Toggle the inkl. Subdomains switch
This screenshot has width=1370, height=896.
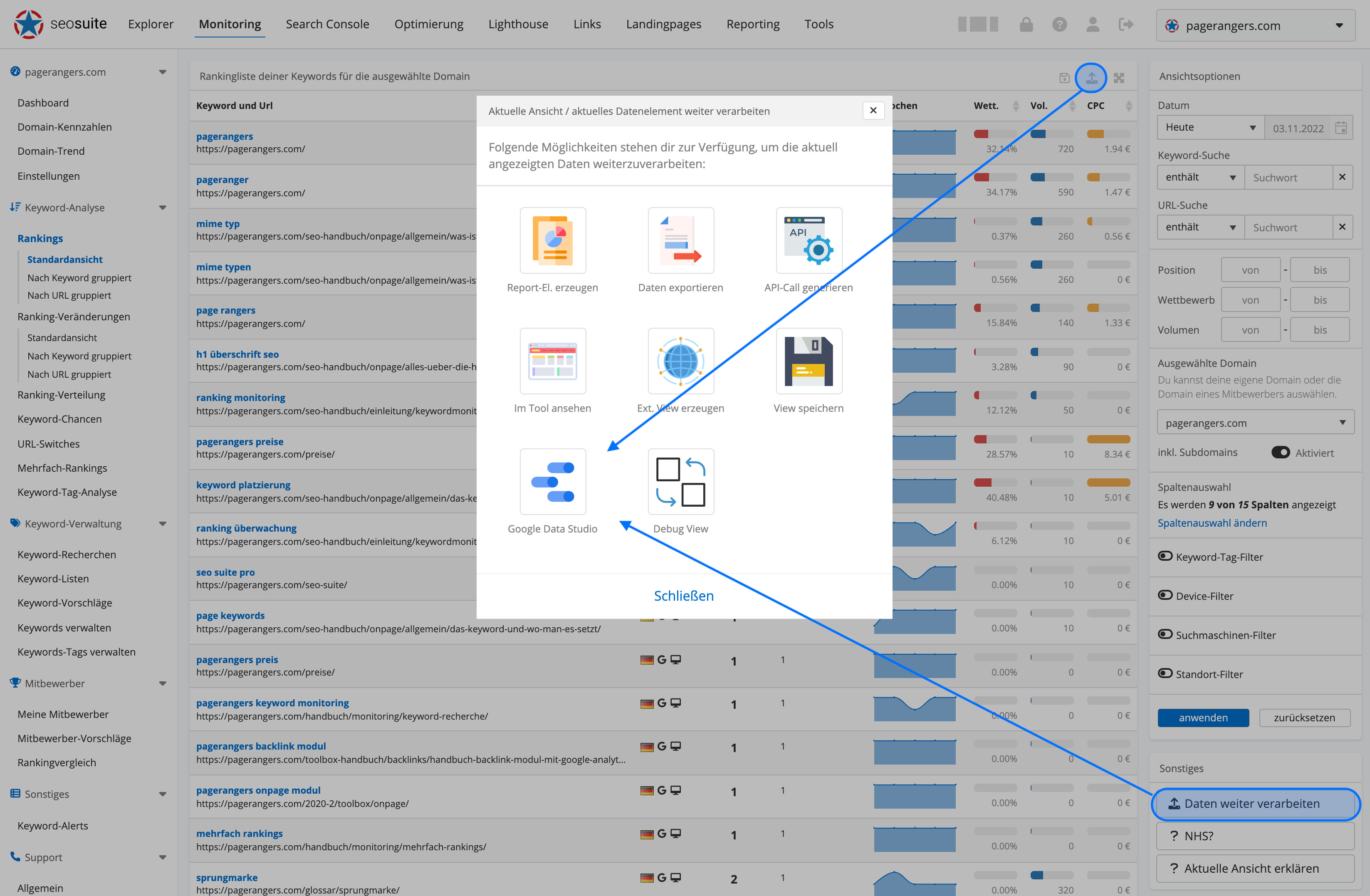point(1281,453)
